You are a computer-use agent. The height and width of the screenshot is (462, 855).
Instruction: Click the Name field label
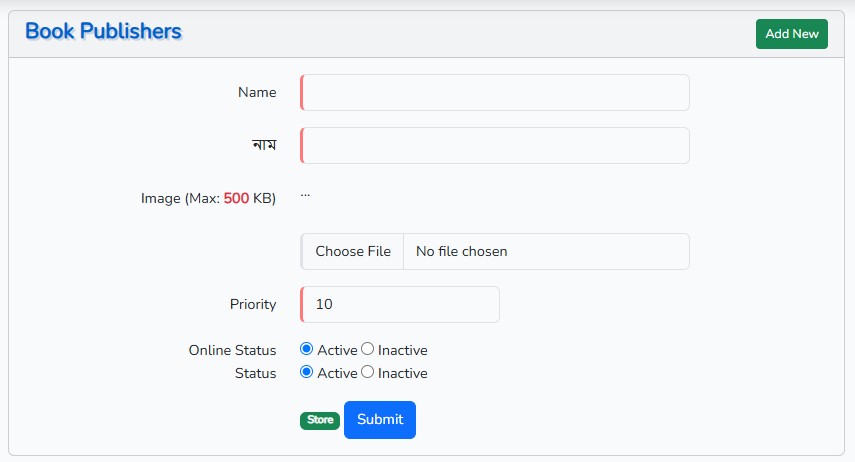257,92
